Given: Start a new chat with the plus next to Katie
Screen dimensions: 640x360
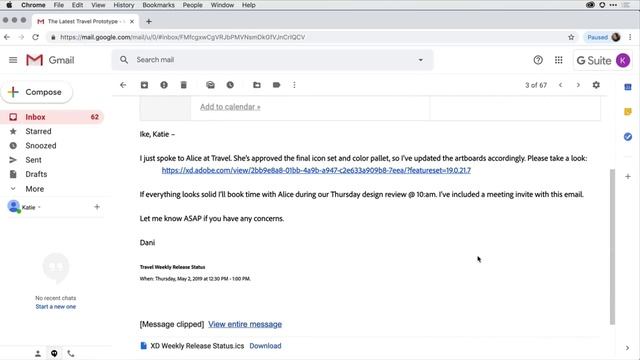Looking at the screenshot, I should (97, 207).
